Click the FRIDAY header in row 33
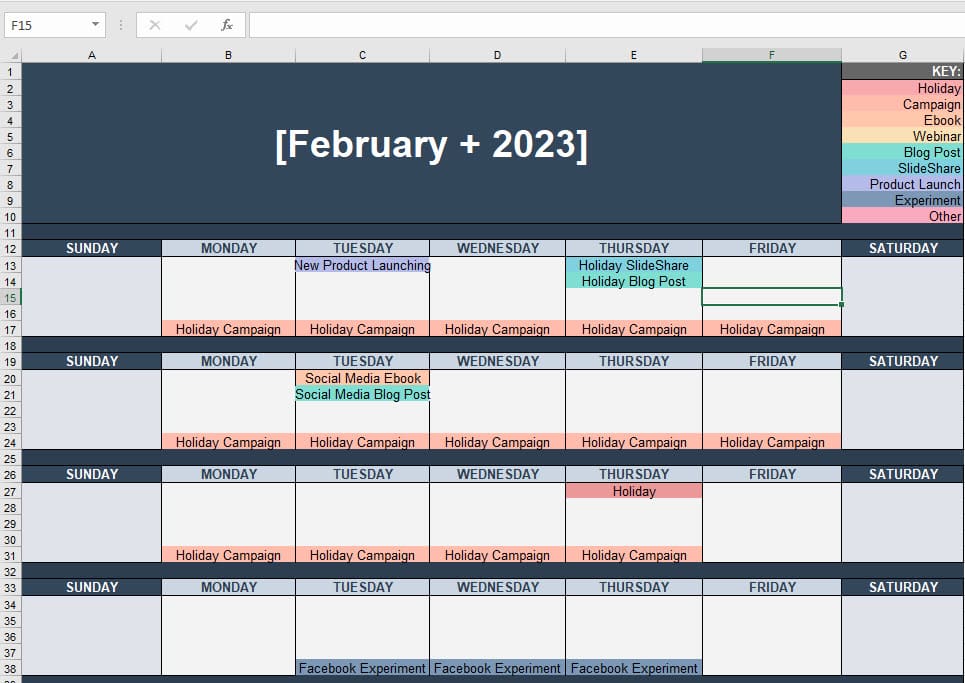Image resolution: width=965 pixels, height=683 pixels. click(x=772, y=587)
